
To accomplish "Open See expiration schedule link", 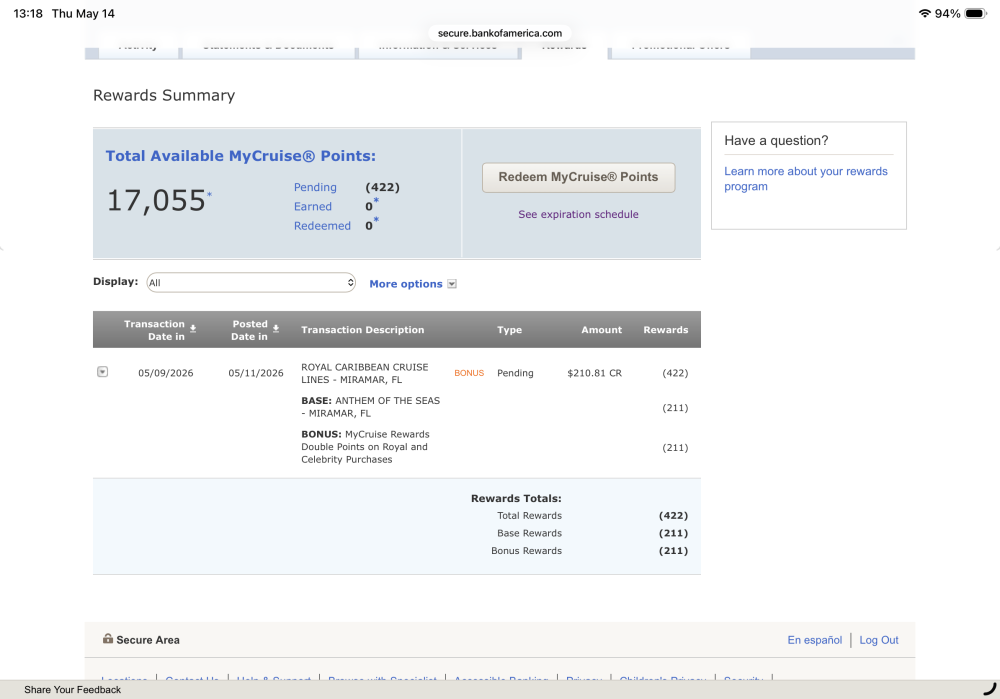I will click(x=578, y=214).
